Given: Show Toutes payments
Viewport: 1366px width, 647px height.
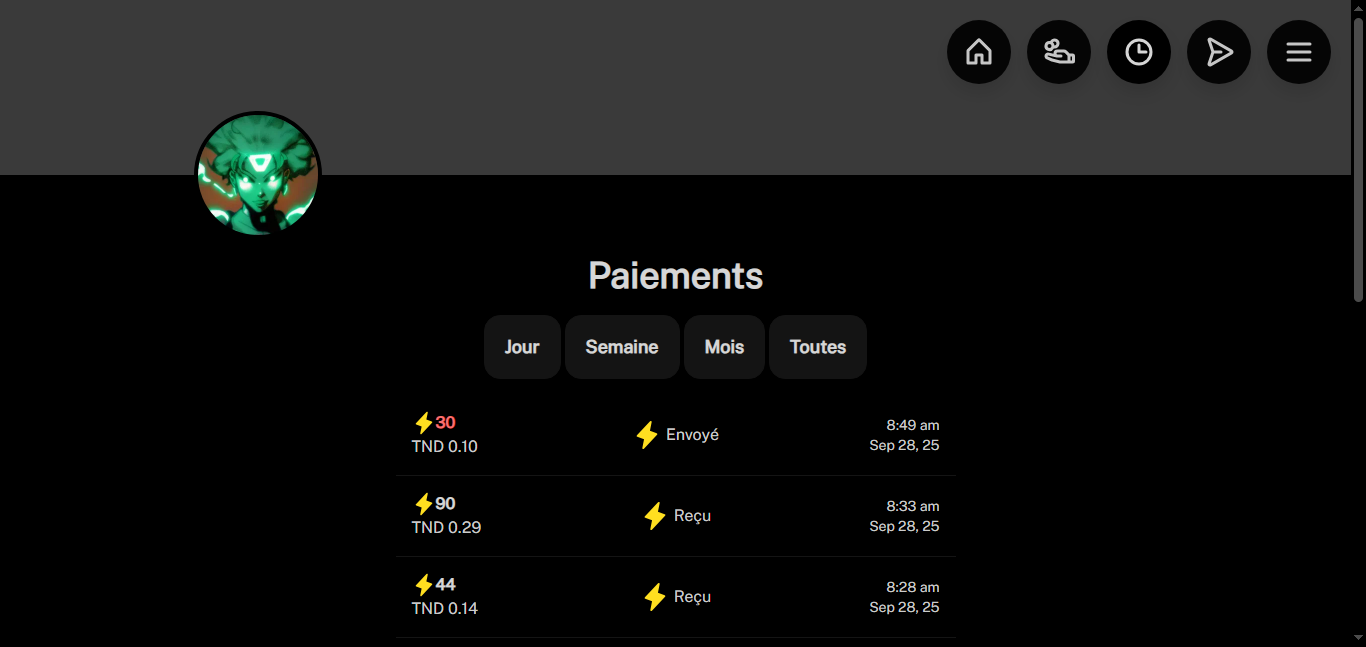Looking at the screenshot, I should 818,347.
